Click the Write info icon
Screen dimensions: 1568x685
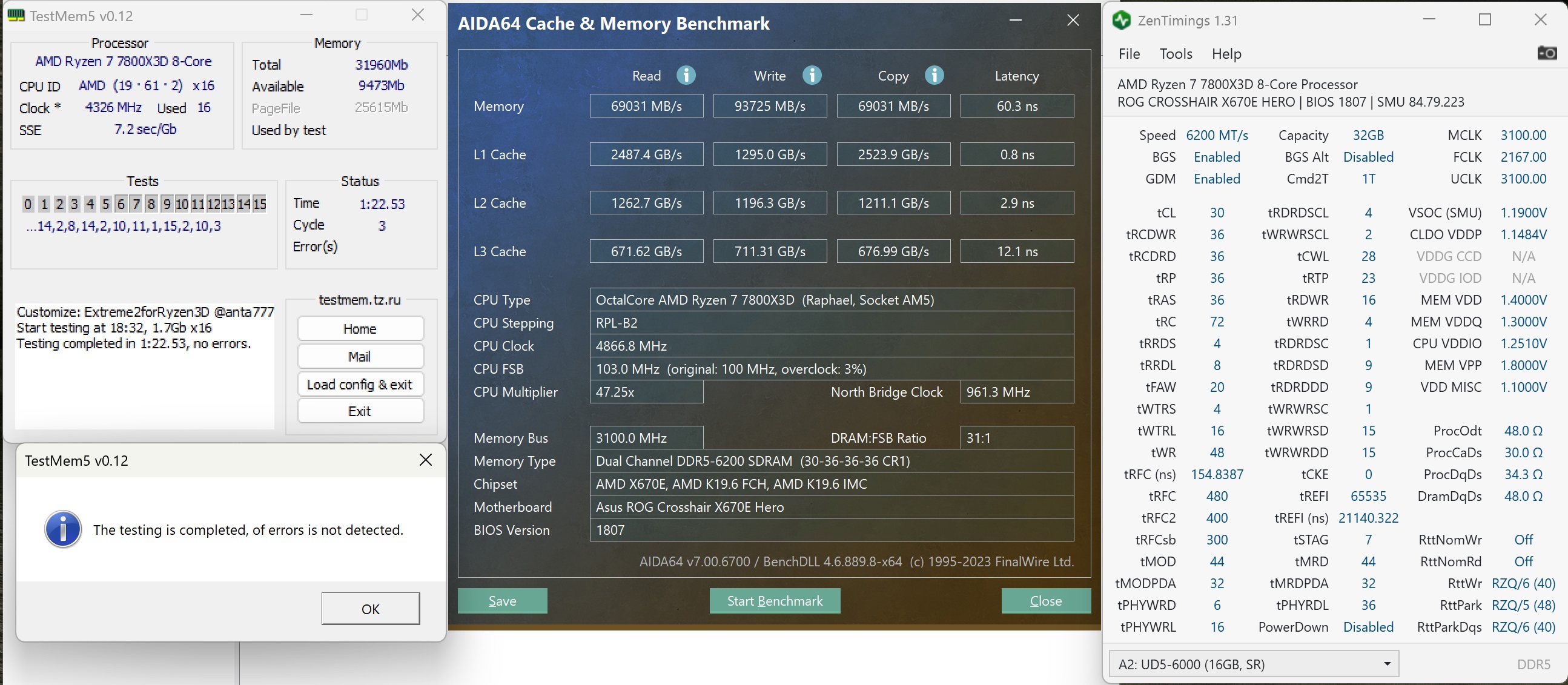pos(812,76)
